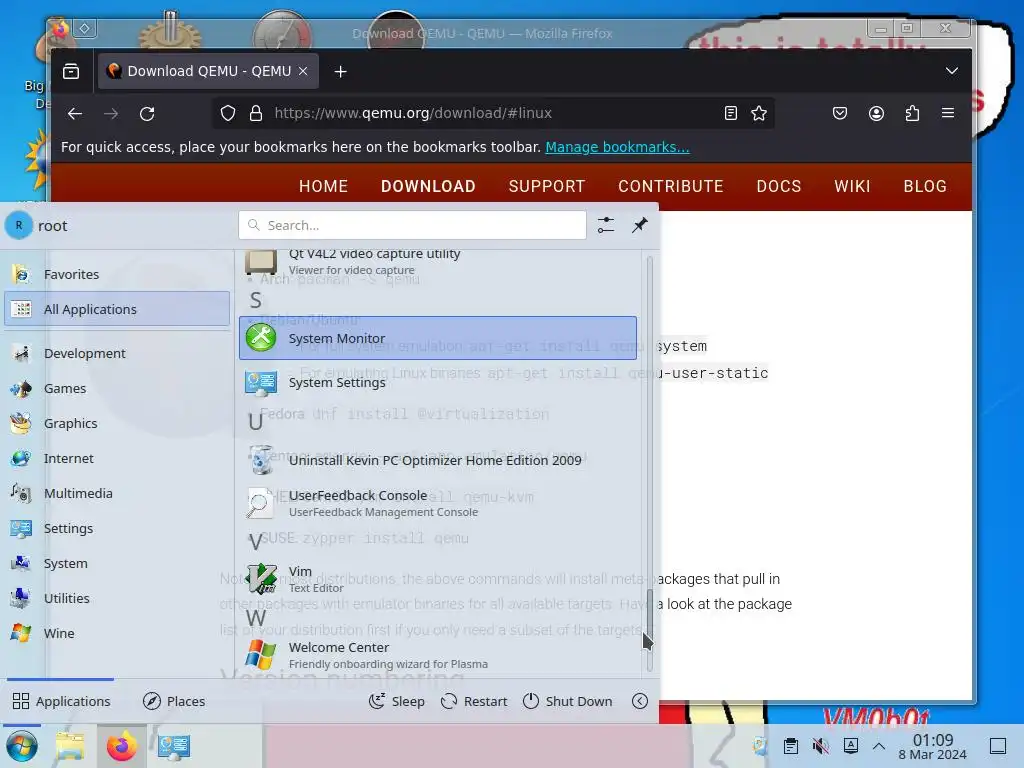Click the taskbar Start orb button
The image size is (1024, 768).
coord(22,746)
